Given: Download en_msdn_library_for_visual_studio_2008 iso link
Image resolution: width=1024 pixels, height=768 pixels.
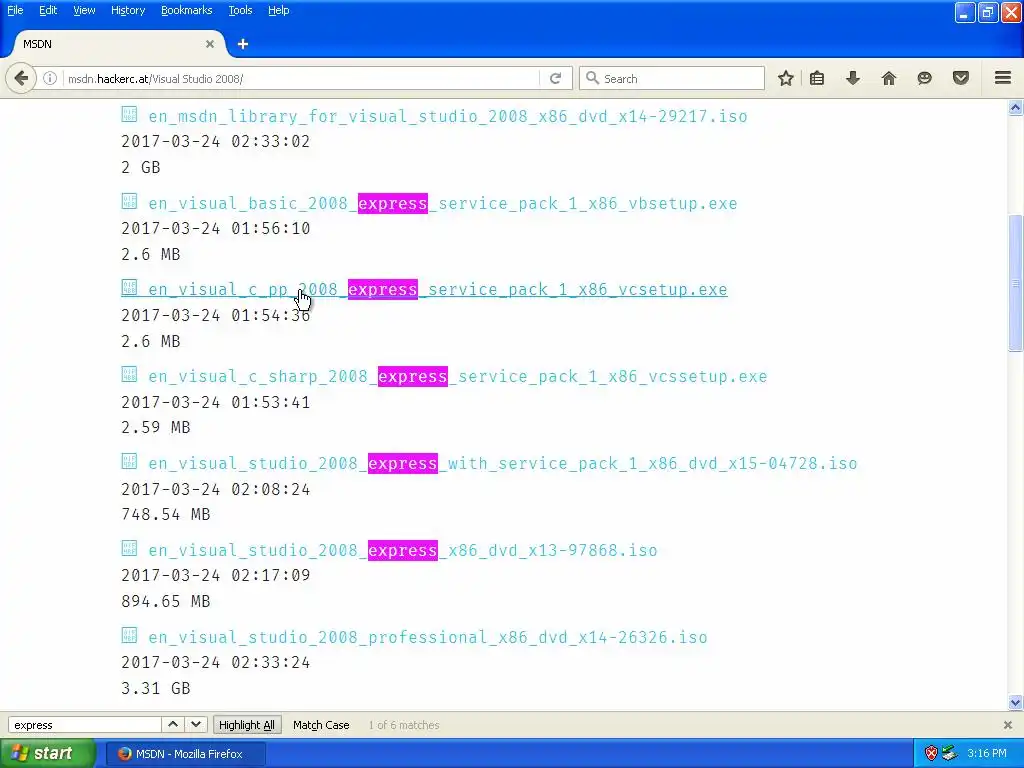Looking at the screenshot, I should click(448, 116).
